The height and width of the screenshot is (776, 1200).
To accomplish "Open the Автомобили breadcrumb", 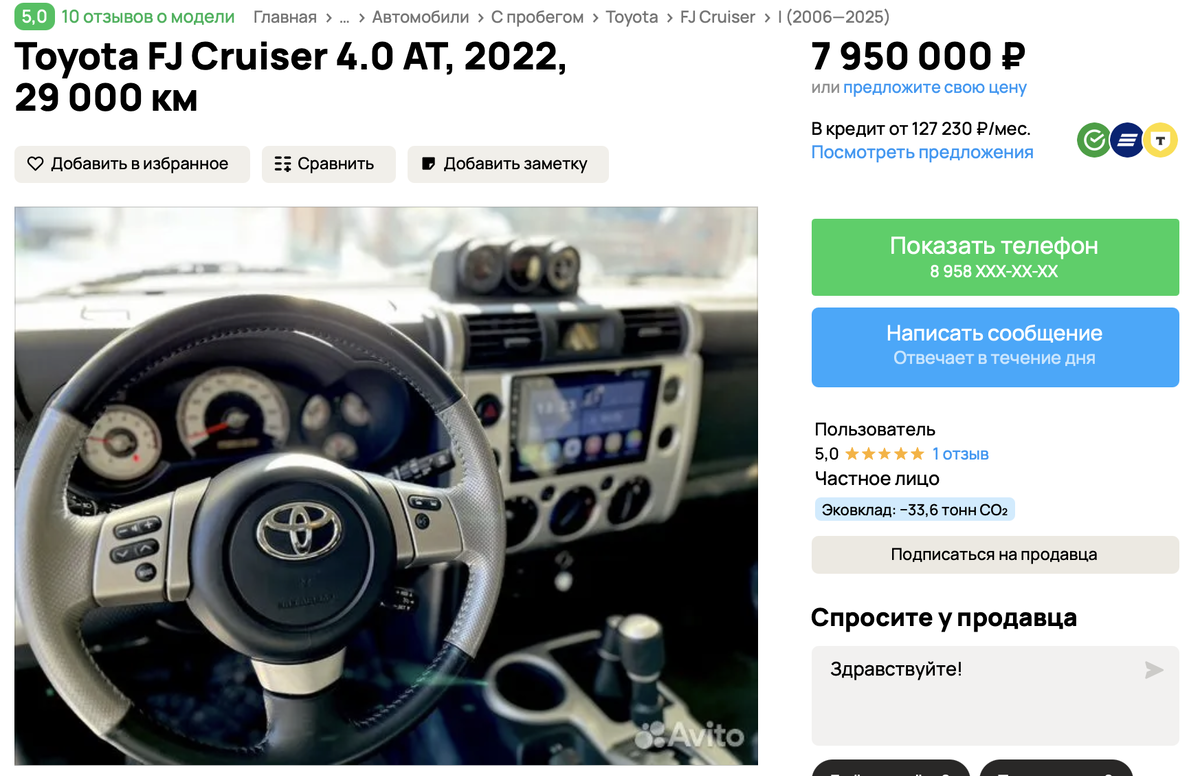I will [x=420, y=17].
